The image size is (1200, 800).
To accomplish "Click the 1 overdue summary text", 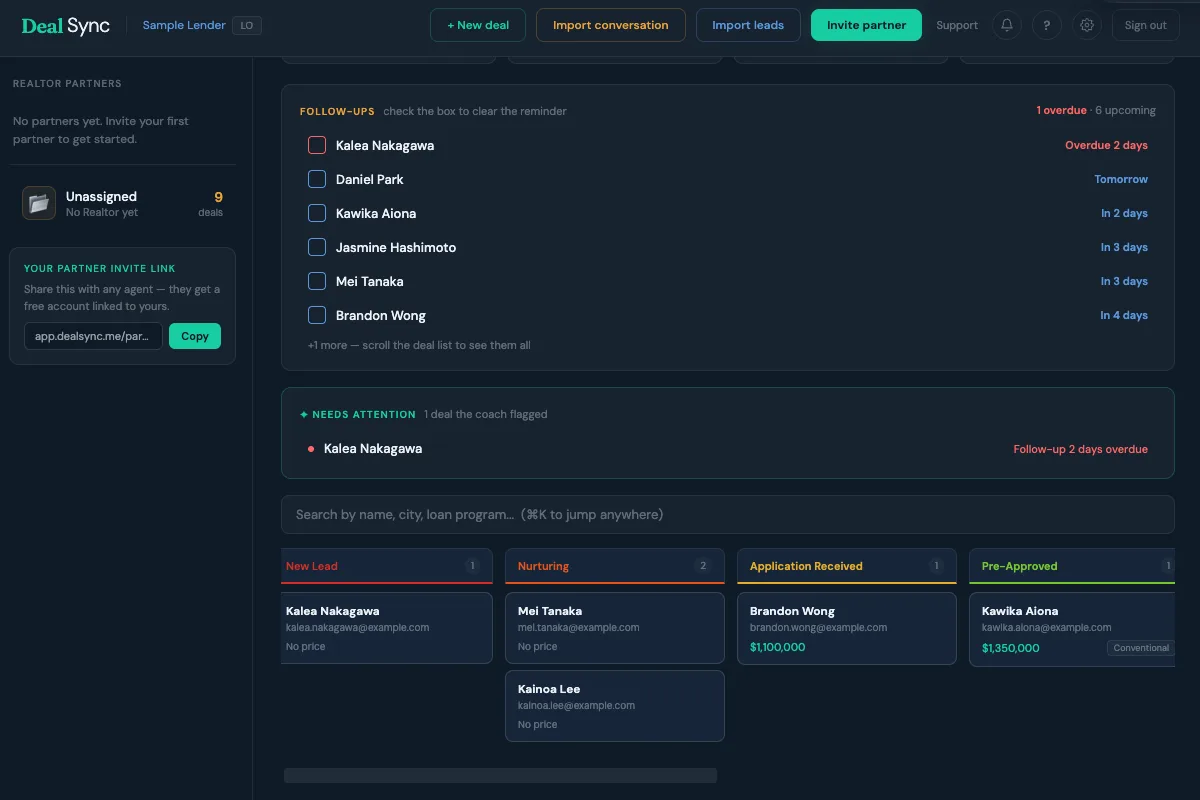I will pos(1061,110).
